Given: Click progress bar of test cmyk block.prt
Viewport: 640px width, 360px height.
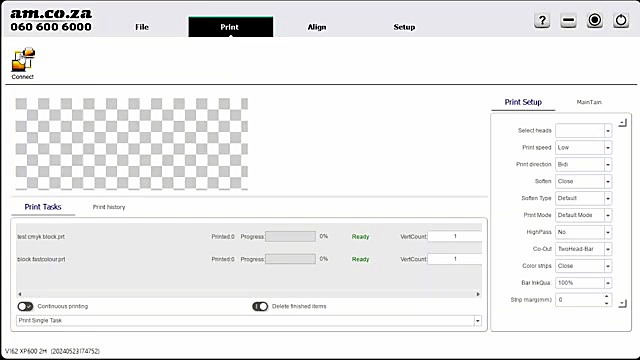Looking at the screenshot, I should point(290,236).
